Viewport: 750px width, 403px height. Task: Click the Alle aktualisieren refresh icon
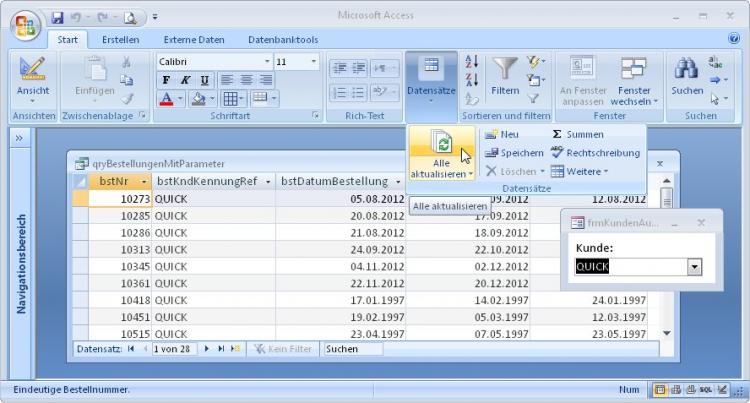point(441,144)
